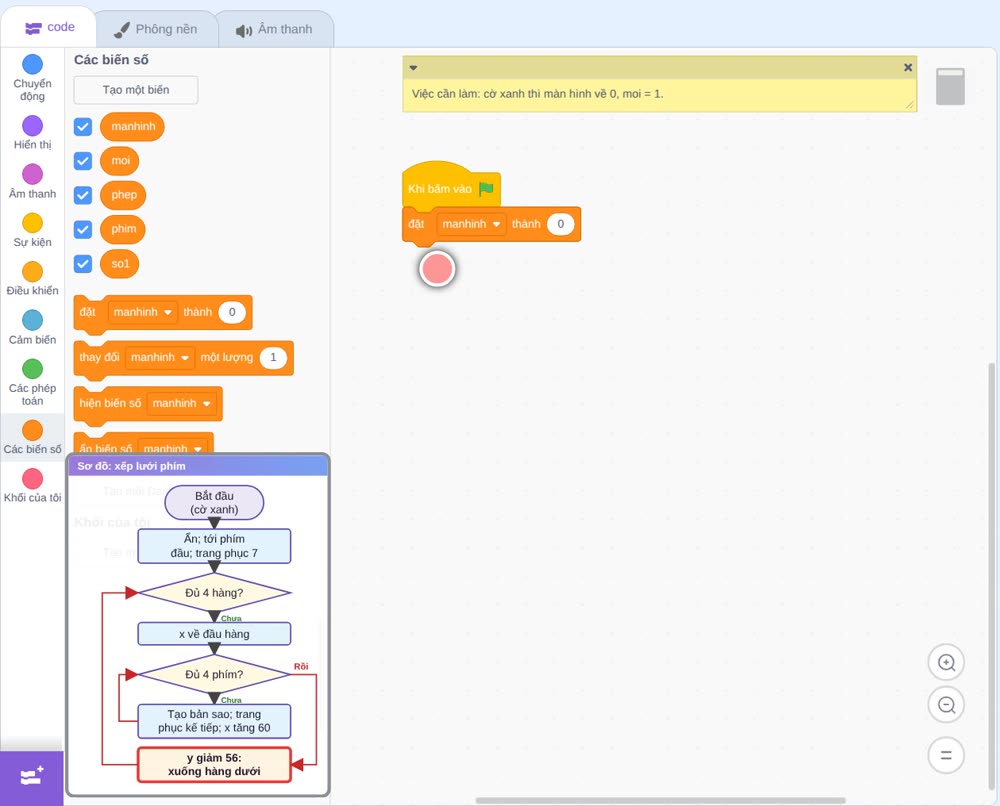
Task: Select the Các biến số category
Action: pyautogui.click(x=32, y=437)
